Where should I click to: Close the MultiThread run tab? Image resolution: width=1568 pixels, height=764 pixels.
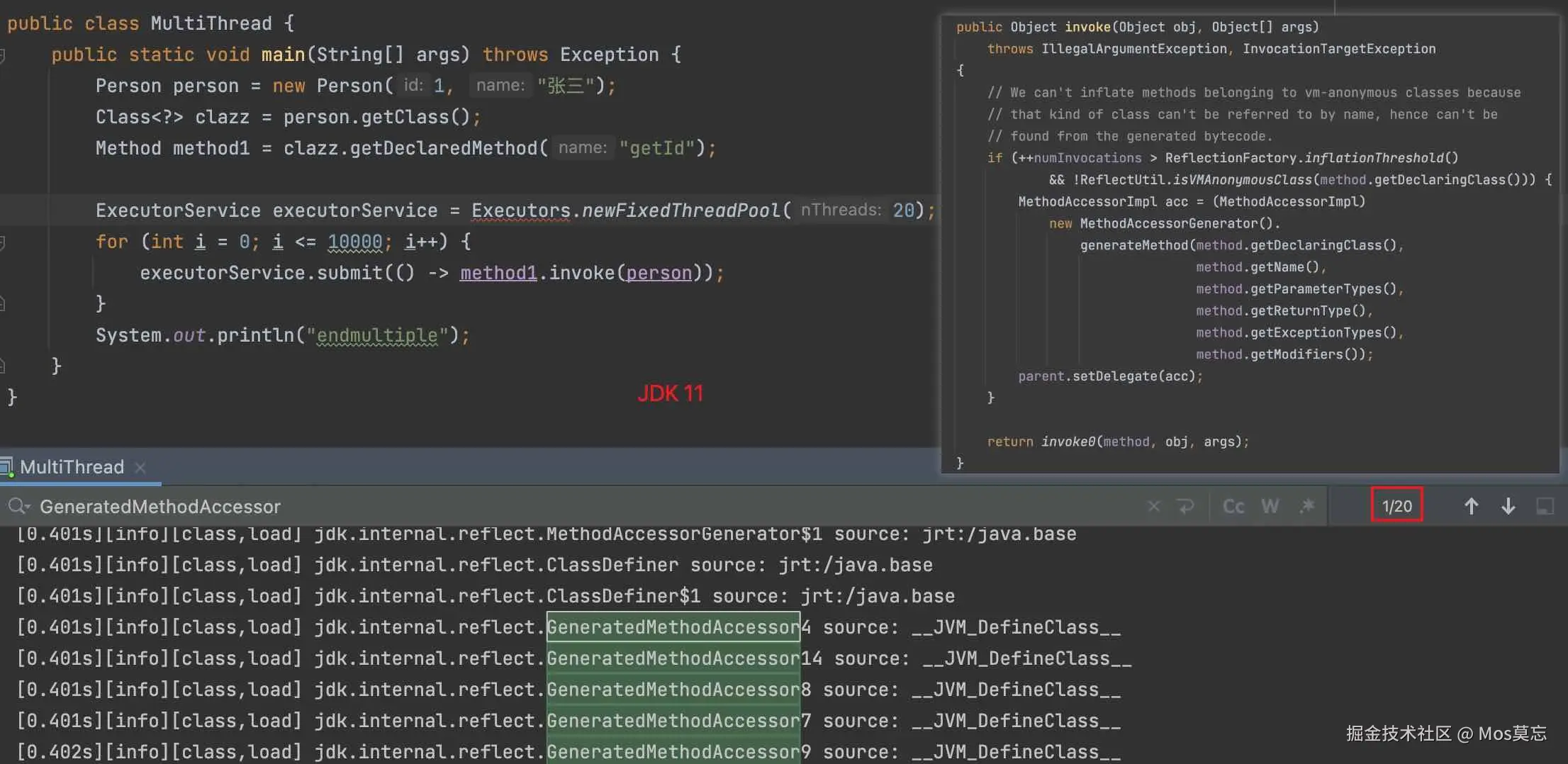pyautogui.click(x=140, y=467)
